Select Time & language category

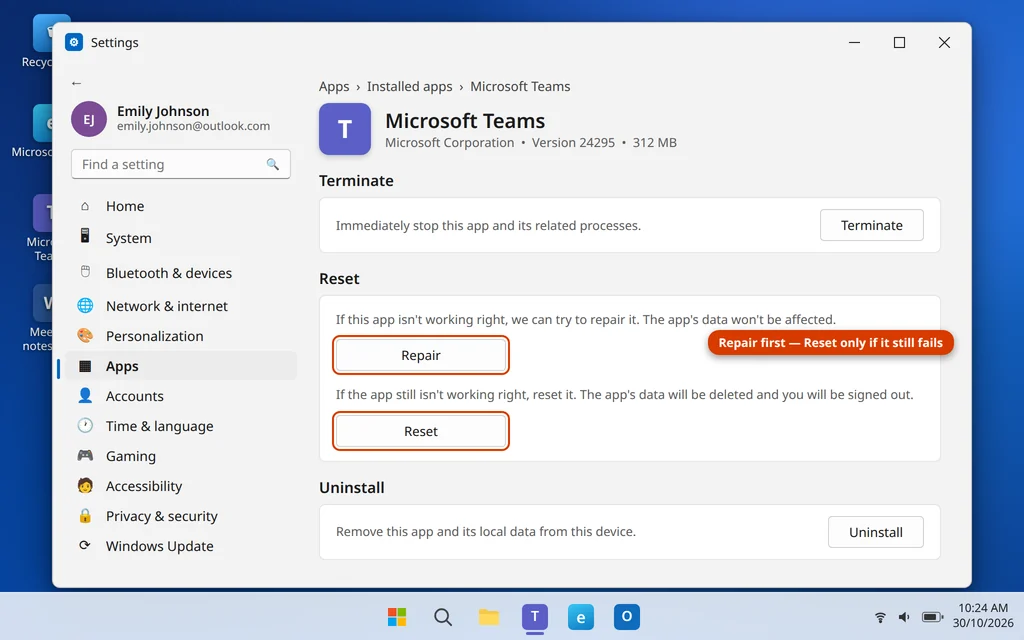pos(180,426)
